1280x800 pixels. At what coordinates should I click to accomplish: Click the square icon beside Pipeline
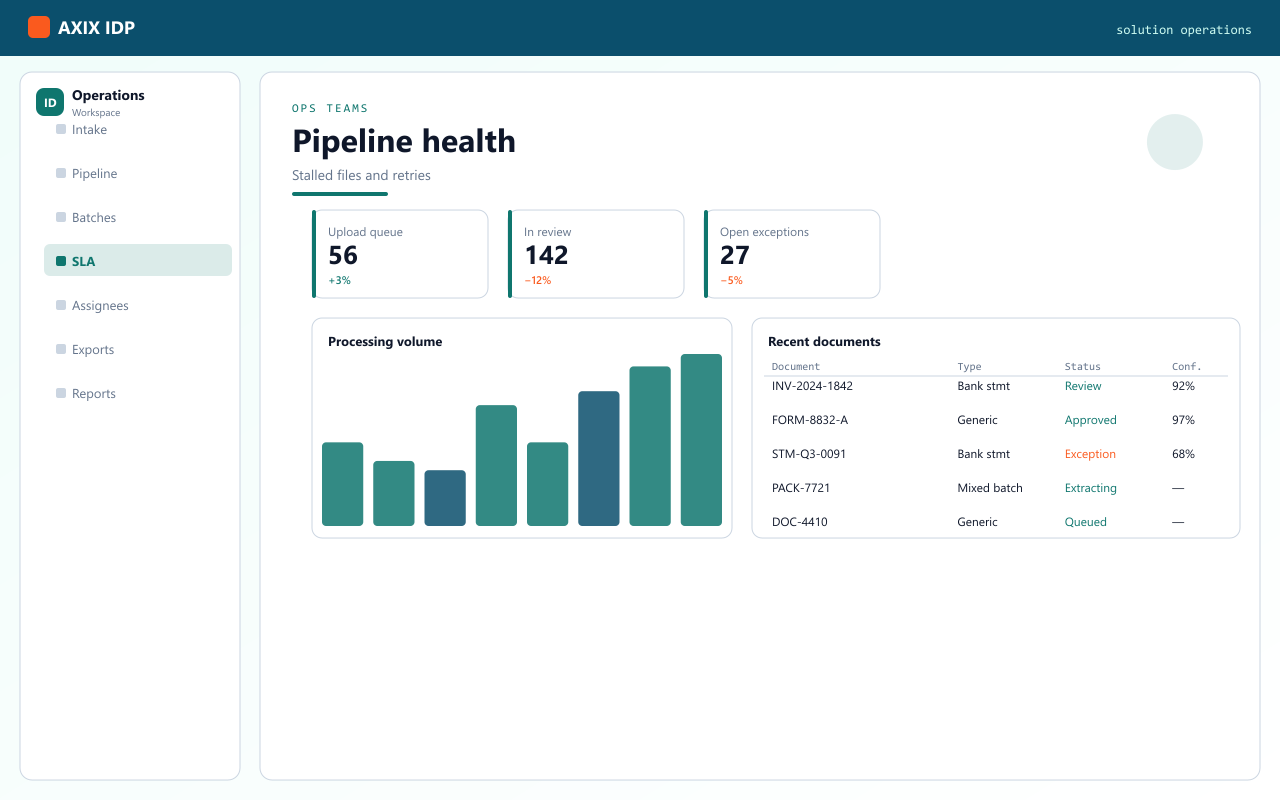click(61, 173)
